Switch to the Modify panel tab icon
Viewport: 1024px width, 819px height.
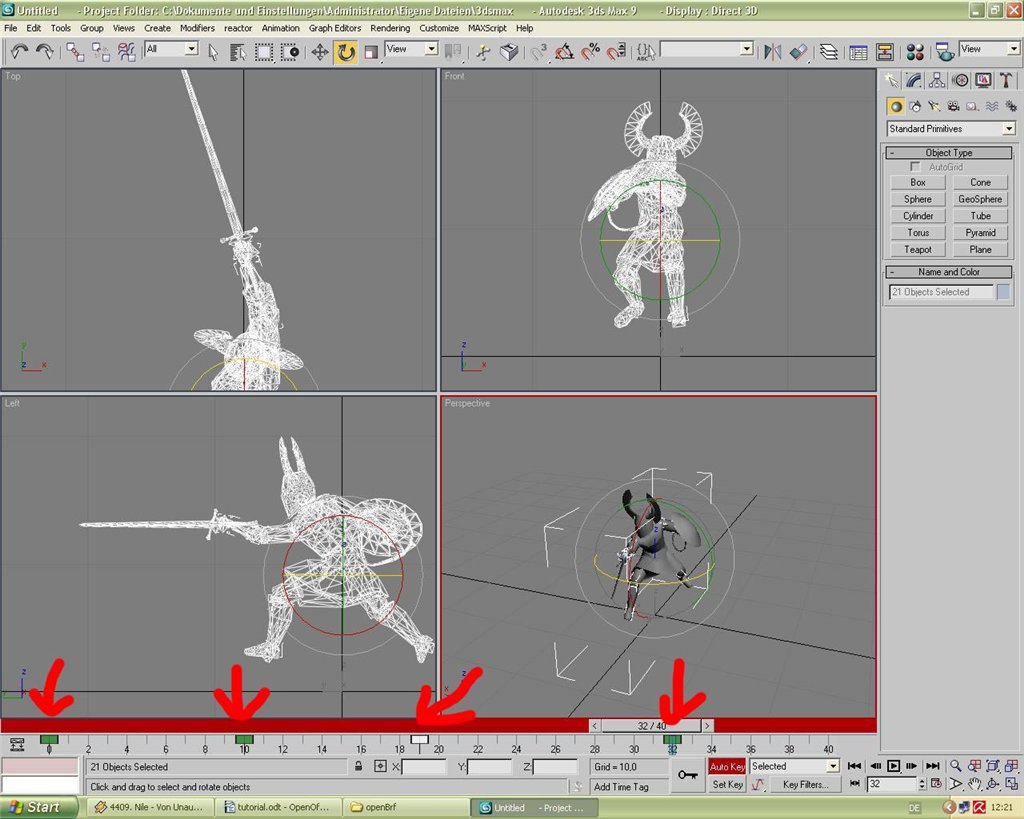914,80
